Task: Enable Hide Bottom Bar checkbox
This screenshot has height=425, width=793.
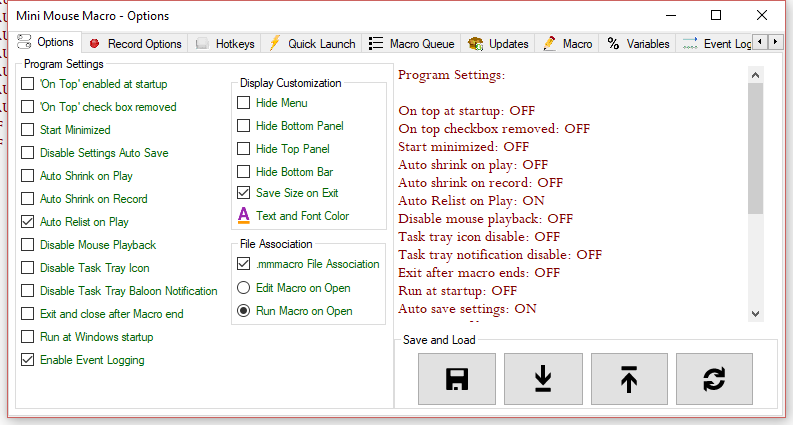Action: [243, 172]
